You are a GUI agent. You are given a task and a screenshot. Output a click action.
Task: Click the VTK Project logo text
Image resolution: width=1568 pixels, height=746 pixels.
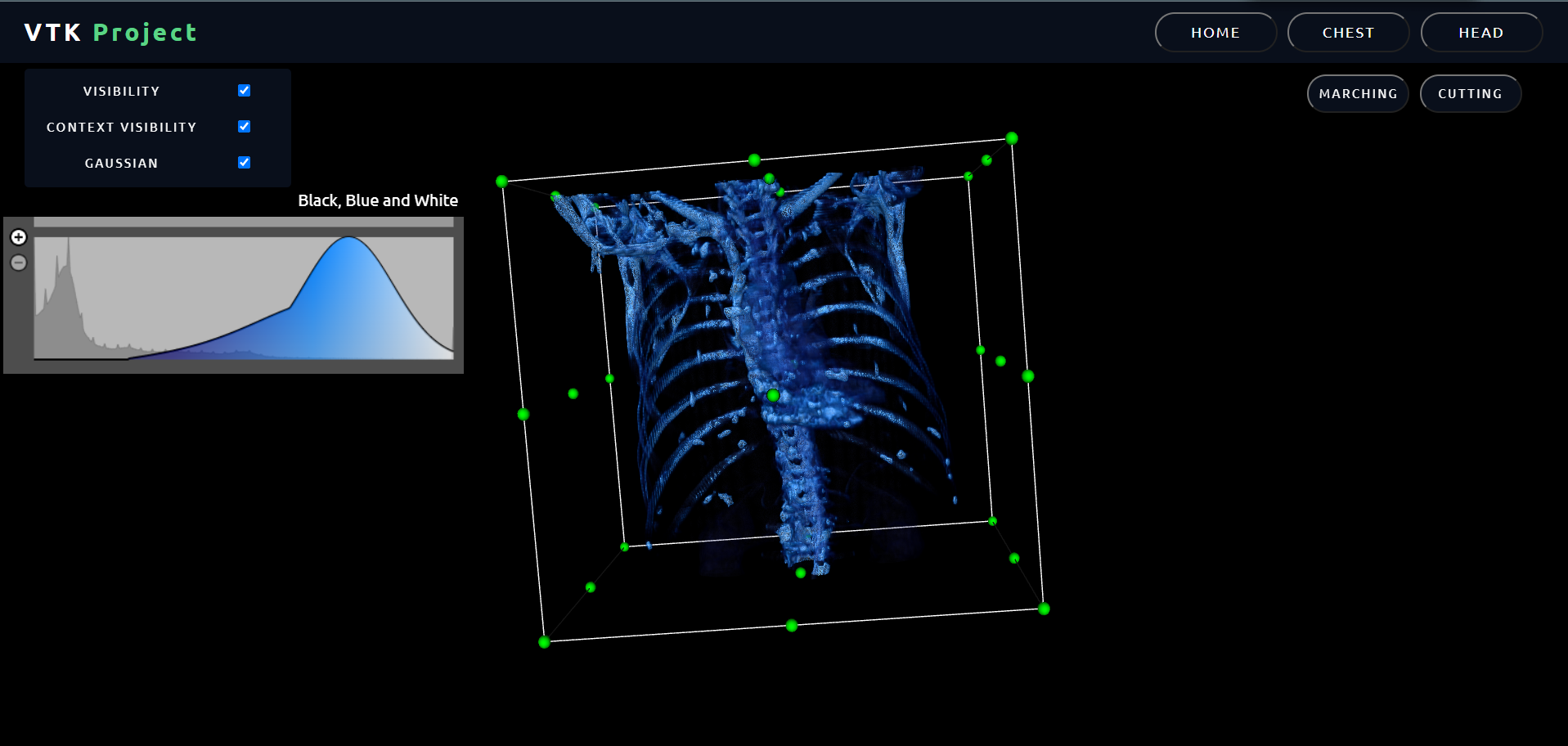[109, 32]
